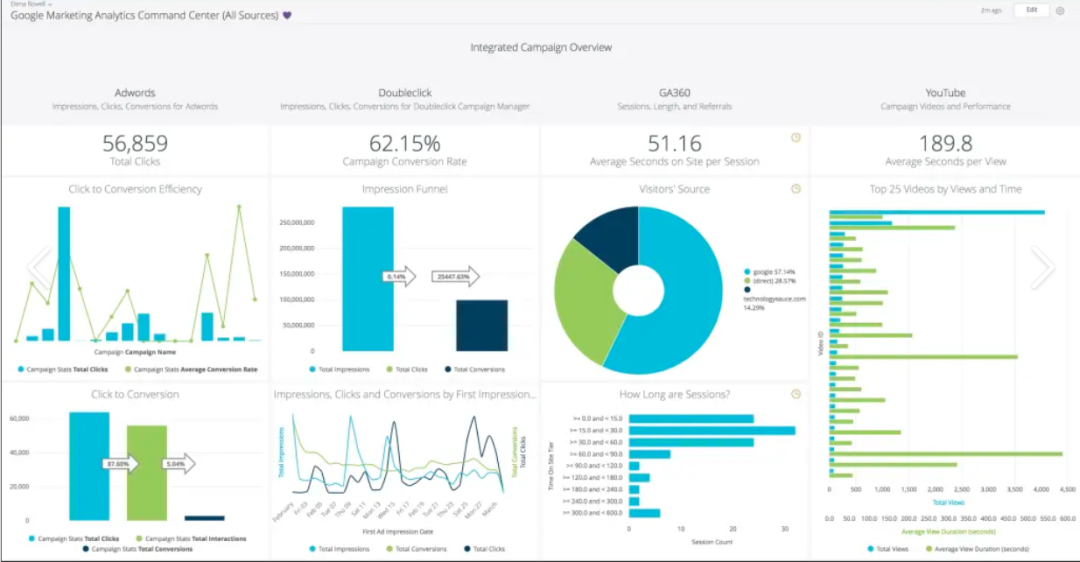The height and width of the screenshot is (562, 1080).
Task: Click the green Total Interactions bar
Action: point(147,473)
